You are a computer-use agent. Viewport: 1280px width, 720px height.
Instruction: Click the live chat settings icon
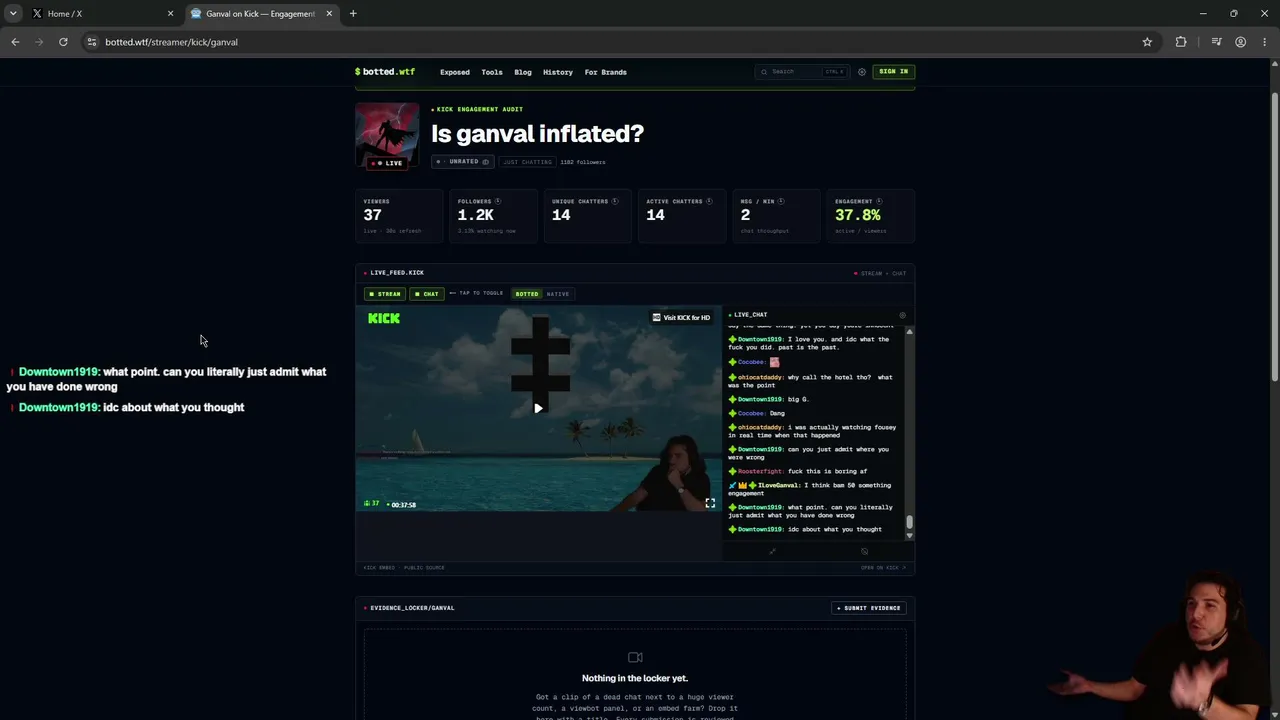902,315
